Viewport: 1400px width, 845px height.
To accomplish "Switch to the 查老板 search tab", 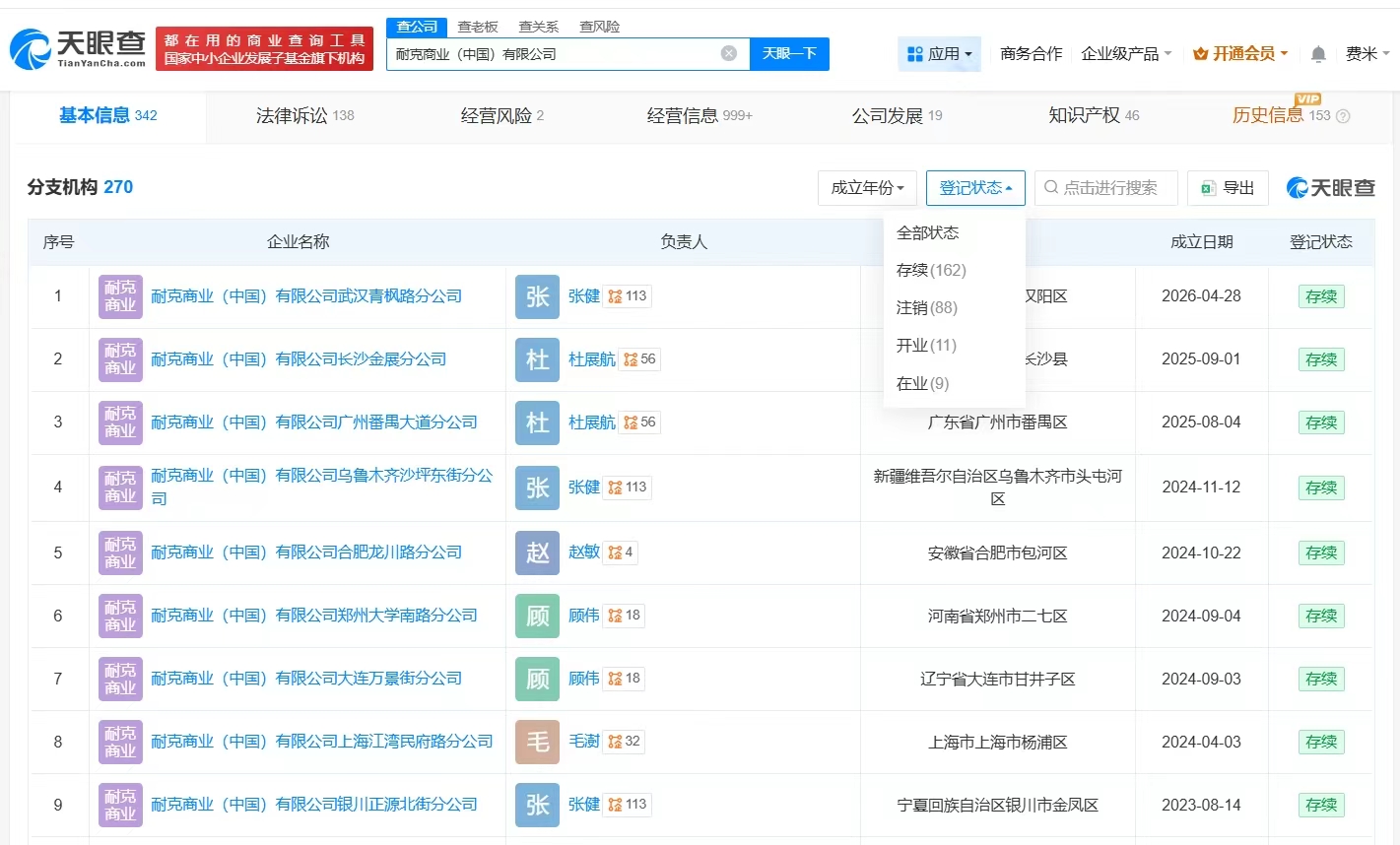I will click(x=478, y=27).
